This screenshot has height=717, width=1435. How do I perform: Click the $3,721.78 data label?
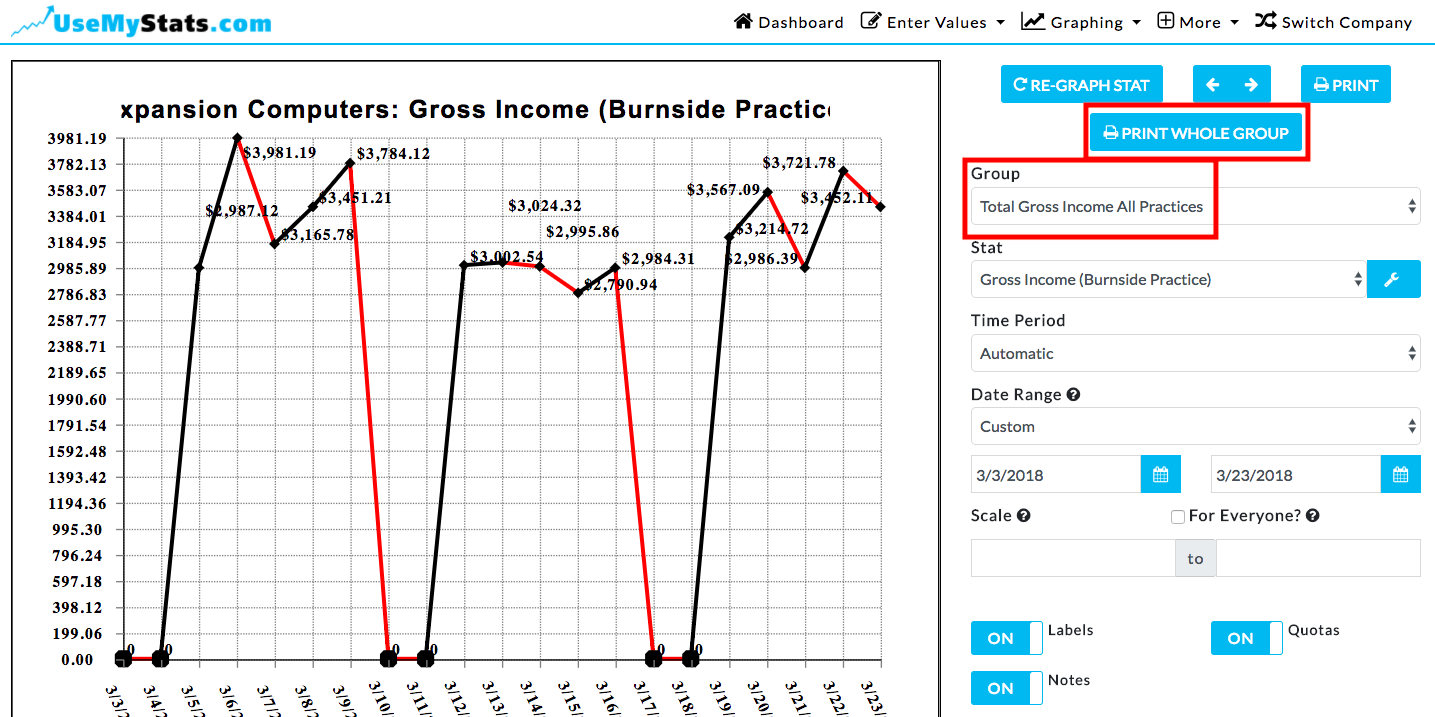click(799, 162)
